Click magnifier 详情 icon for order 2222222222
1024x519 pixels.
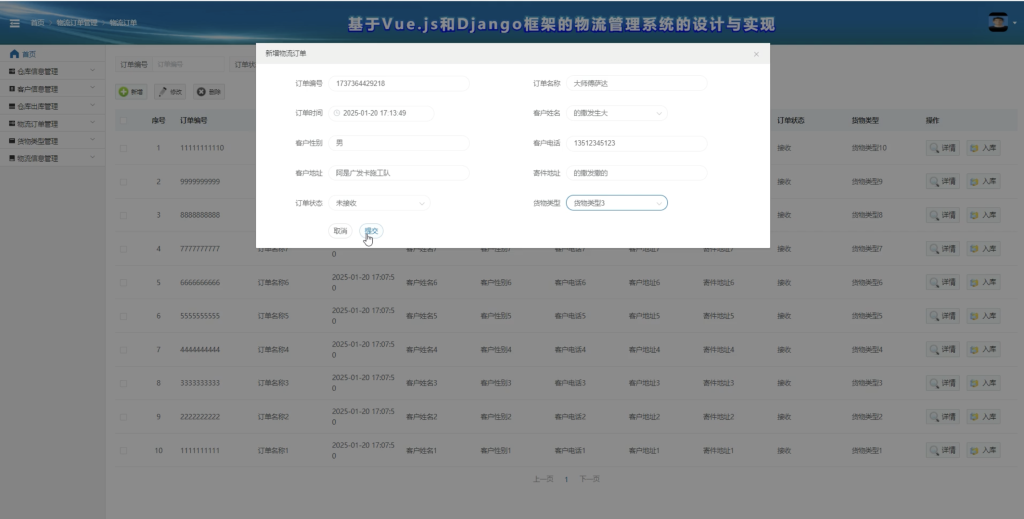click(x=935, y=417)
